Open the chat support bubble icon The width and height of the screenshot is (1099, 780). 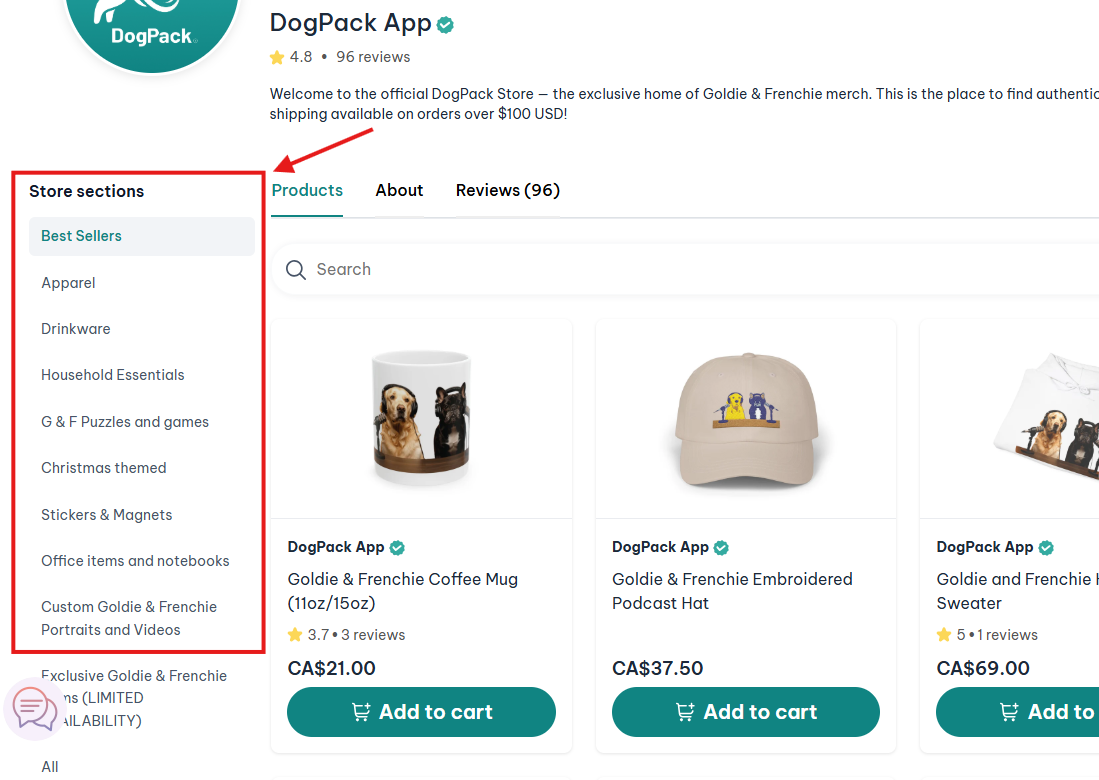tap(34, 709)
